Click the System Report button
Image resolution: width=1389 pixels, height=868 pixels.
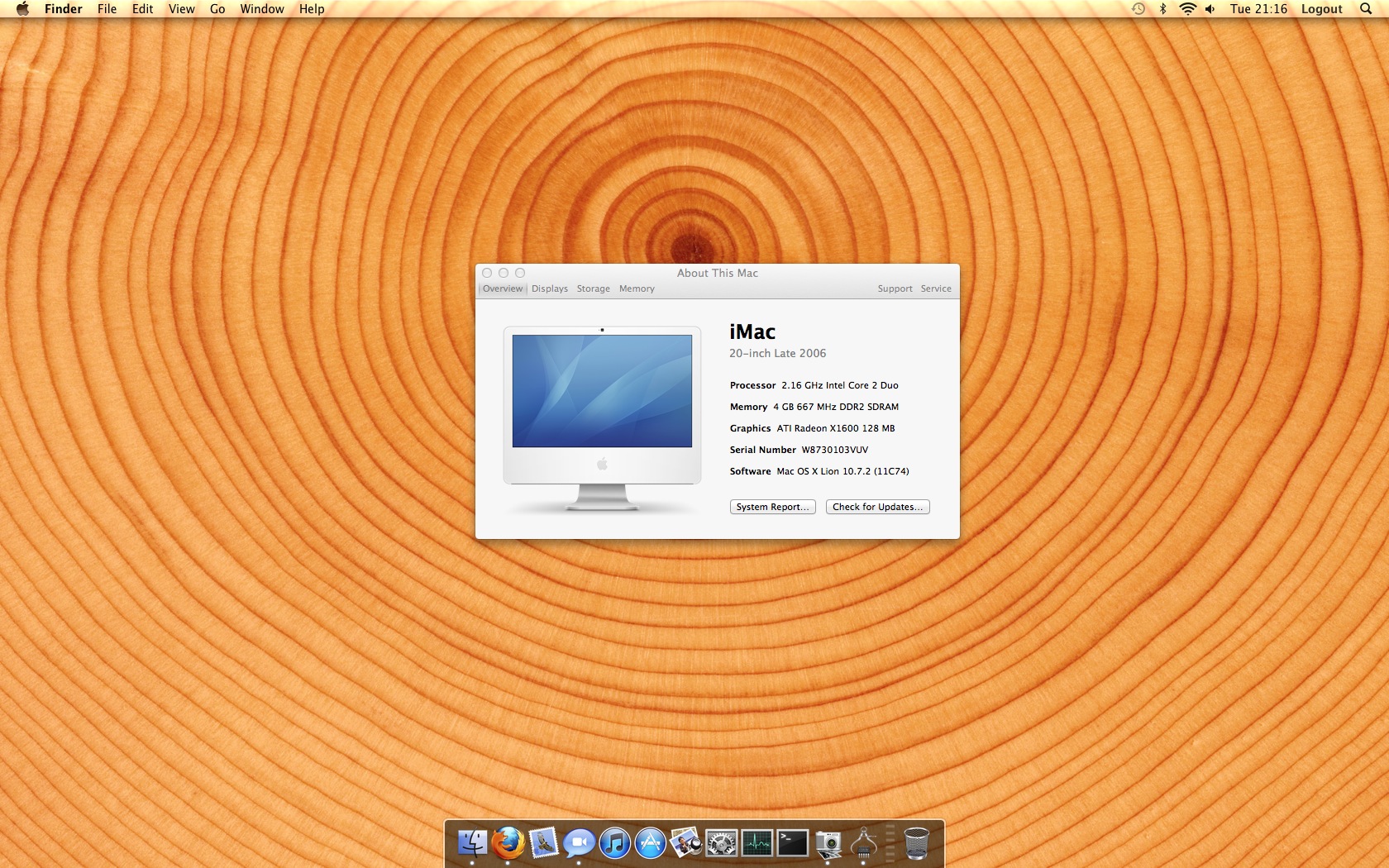pyautogui.click(x=772, y=507)
